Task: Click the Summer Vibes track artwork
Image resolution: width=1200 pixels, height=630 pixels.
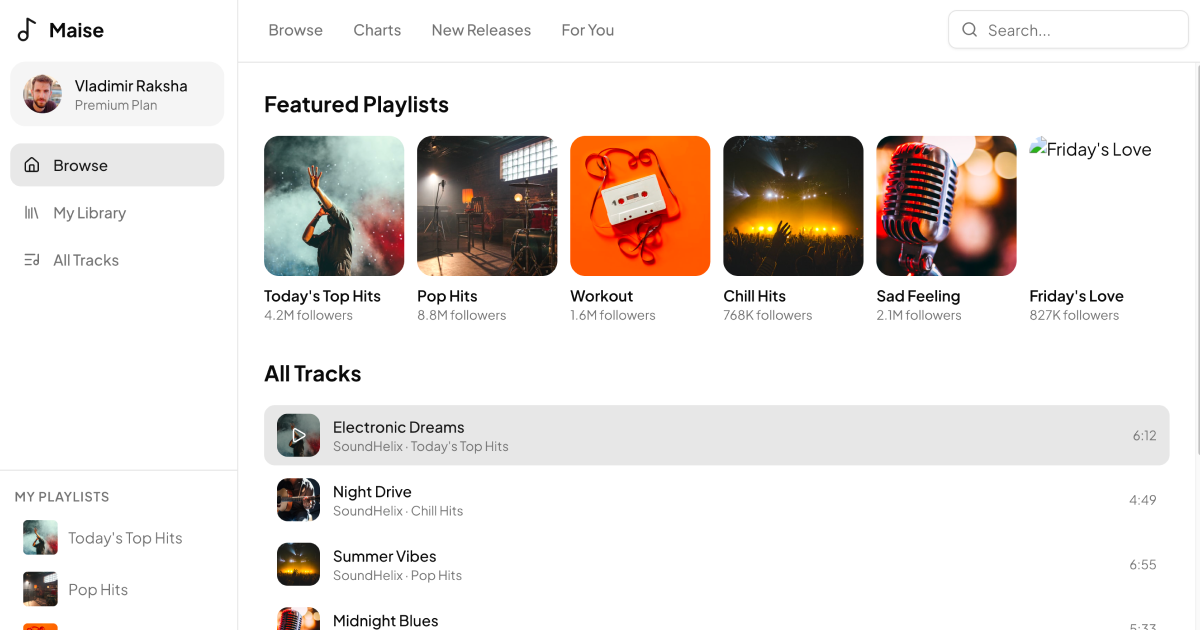Action: coord(298,564)
